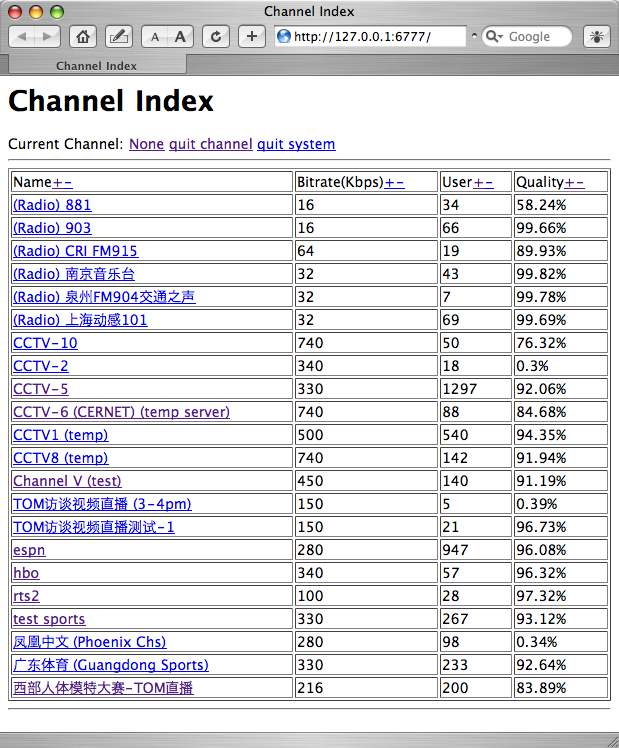Decrease text size with small A button

[155, 36]
